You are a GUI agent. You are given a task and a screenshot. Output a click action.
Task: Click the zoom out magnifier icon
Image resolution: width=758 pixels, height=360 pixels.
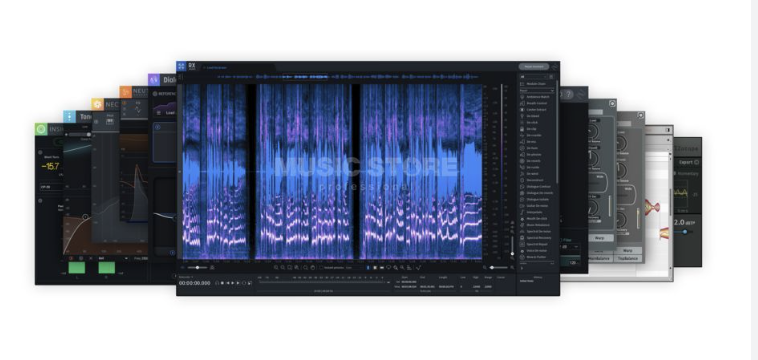[x=283, y=267]
